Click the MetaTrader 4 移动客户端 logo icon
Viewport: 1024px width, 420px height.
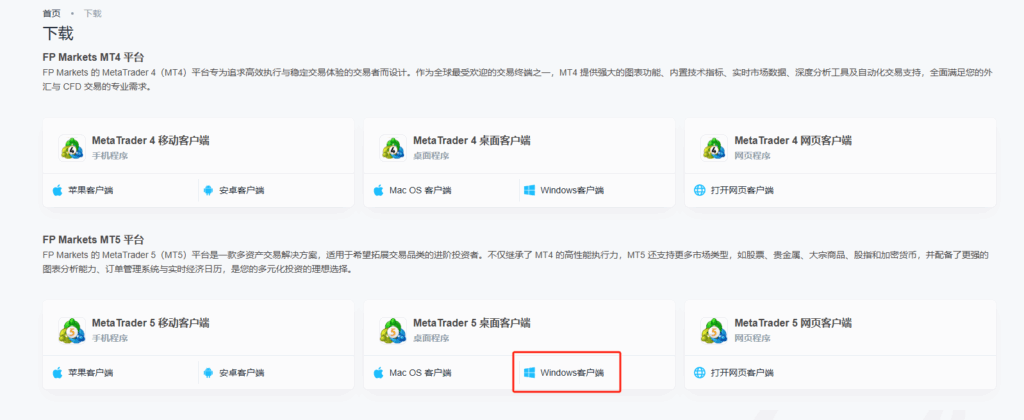[71, 147]
